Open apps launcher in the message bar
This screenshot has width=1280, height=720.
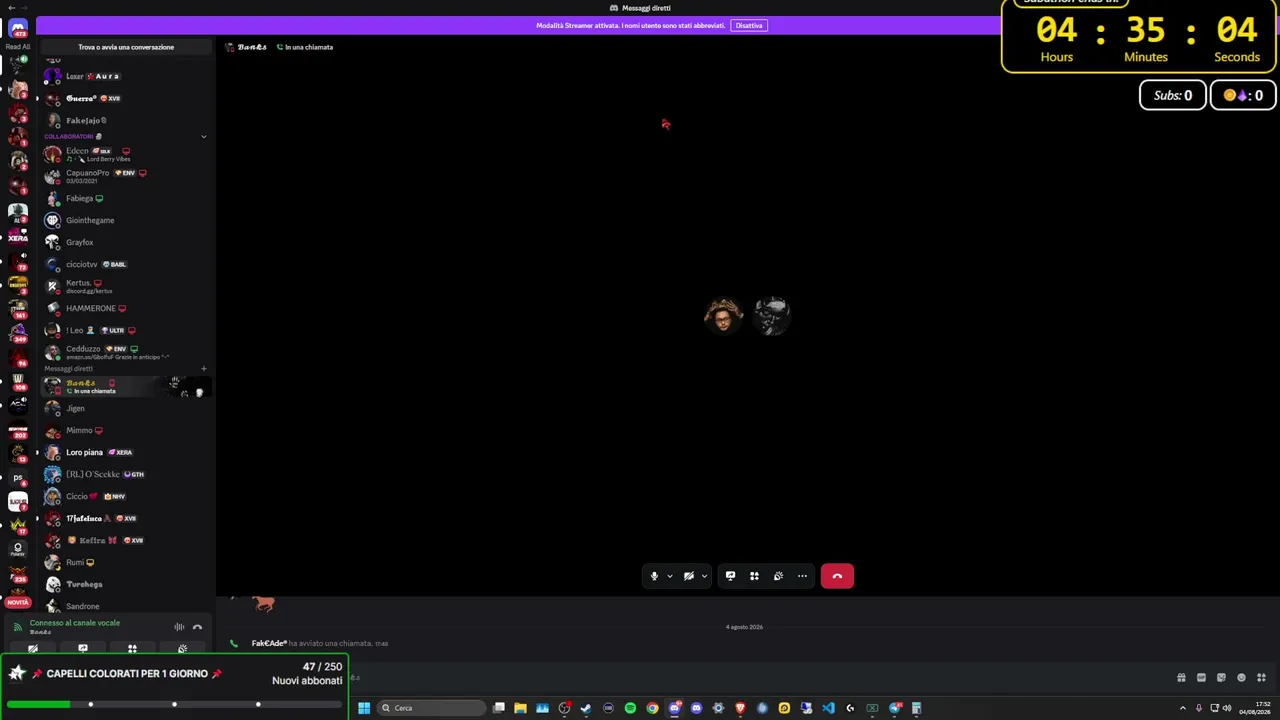[1261, 678]
